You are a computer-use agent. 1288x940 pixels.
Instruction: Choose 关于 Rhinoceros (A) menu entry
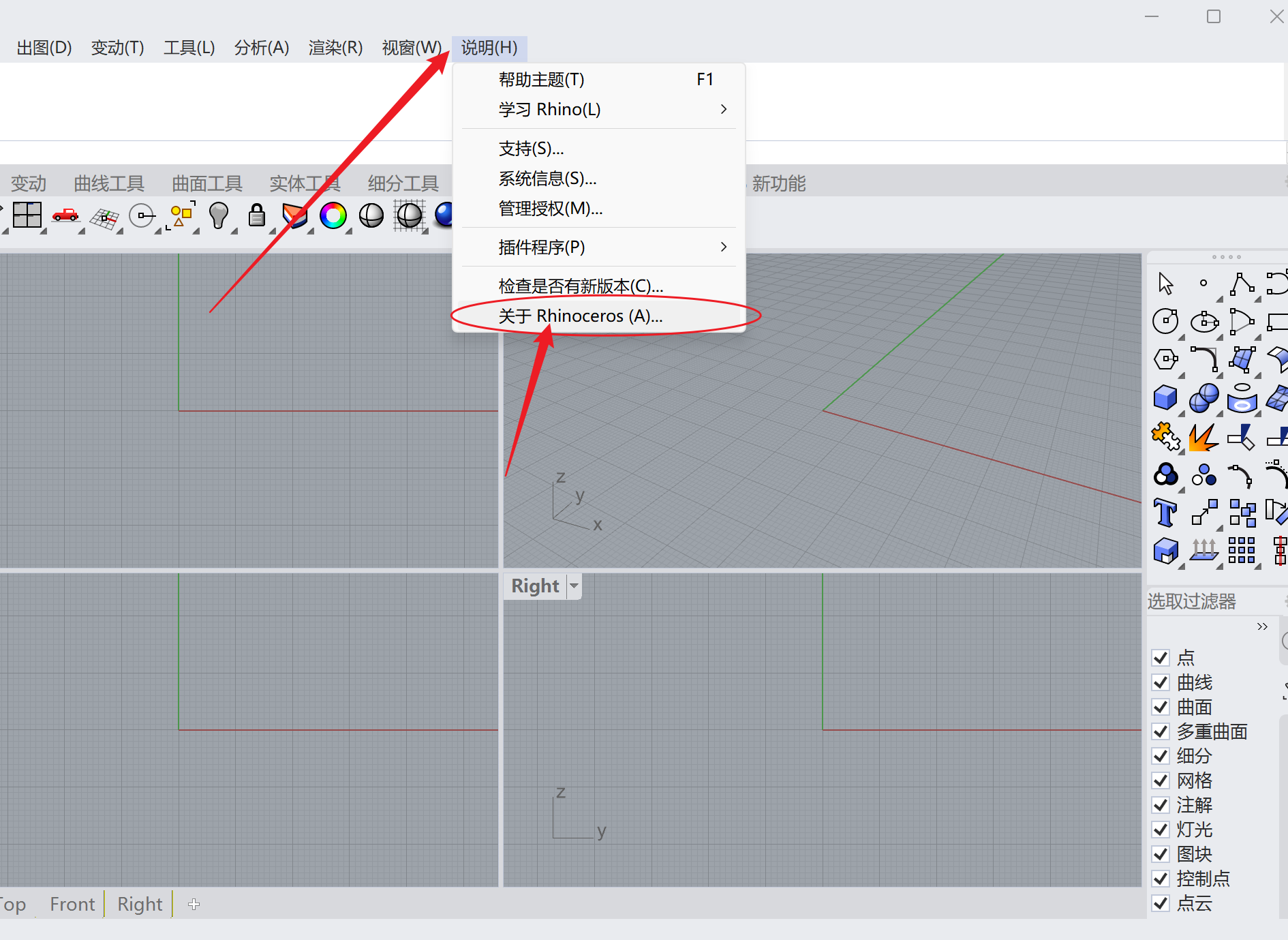click(580, 316)
